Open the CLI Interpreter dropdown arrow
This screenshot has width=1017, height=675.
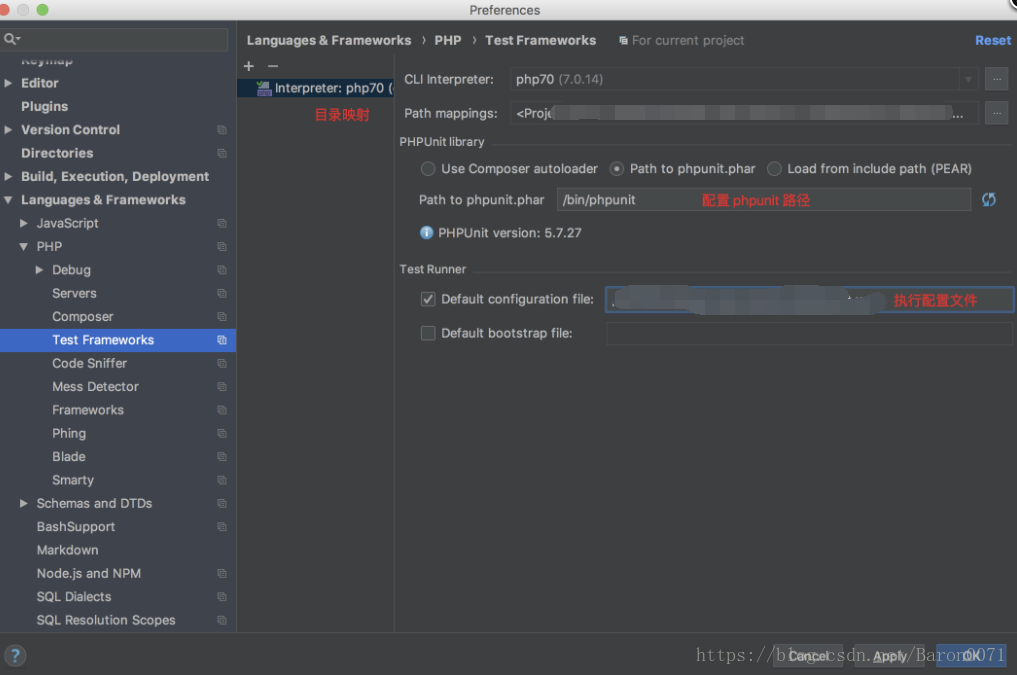tap(968, 78)
